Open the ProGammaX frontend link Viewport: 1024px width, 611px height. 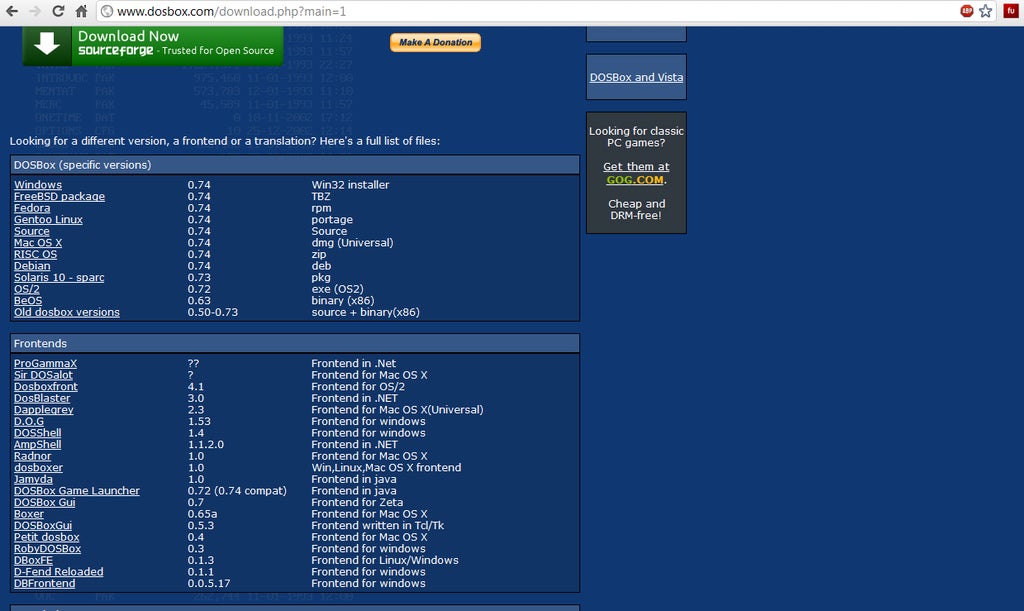tap(45, 364)
